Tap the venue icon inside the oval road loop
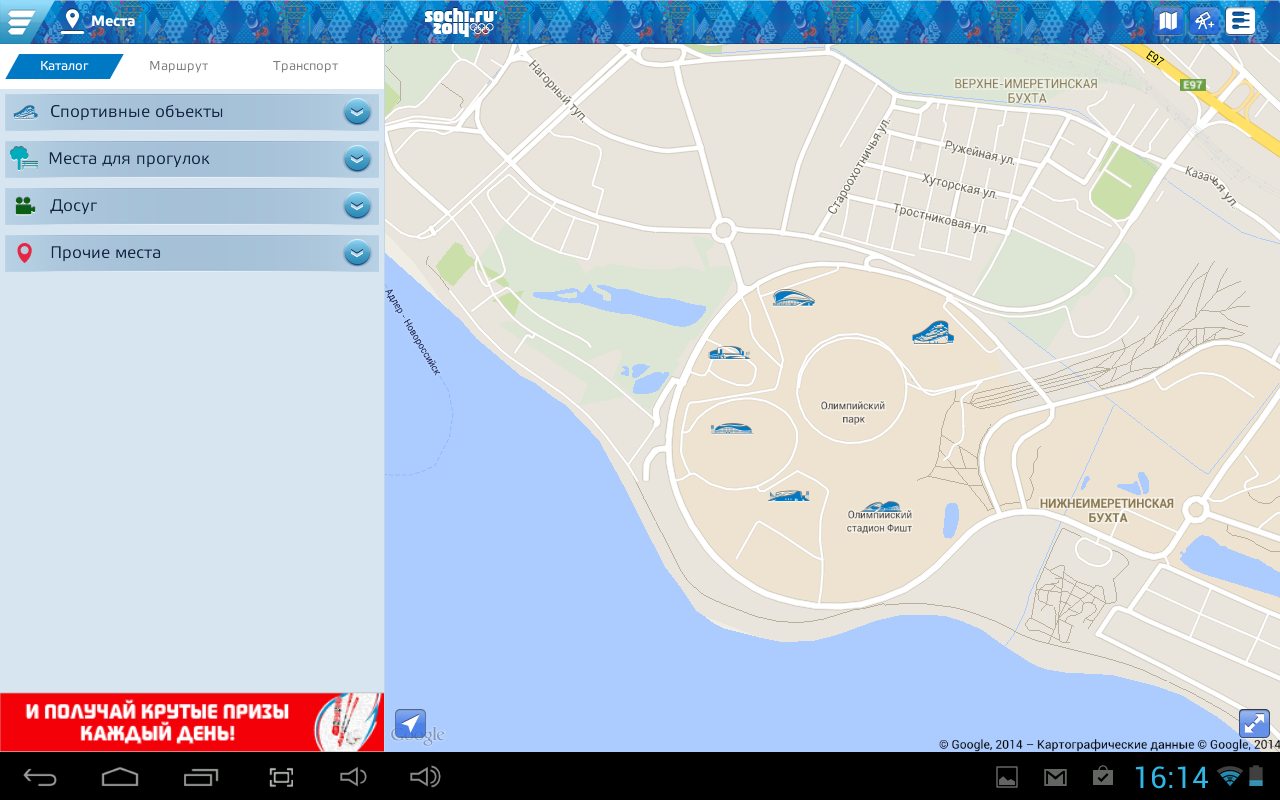Viewport: 1280px width, 800px height. (731, 428)
